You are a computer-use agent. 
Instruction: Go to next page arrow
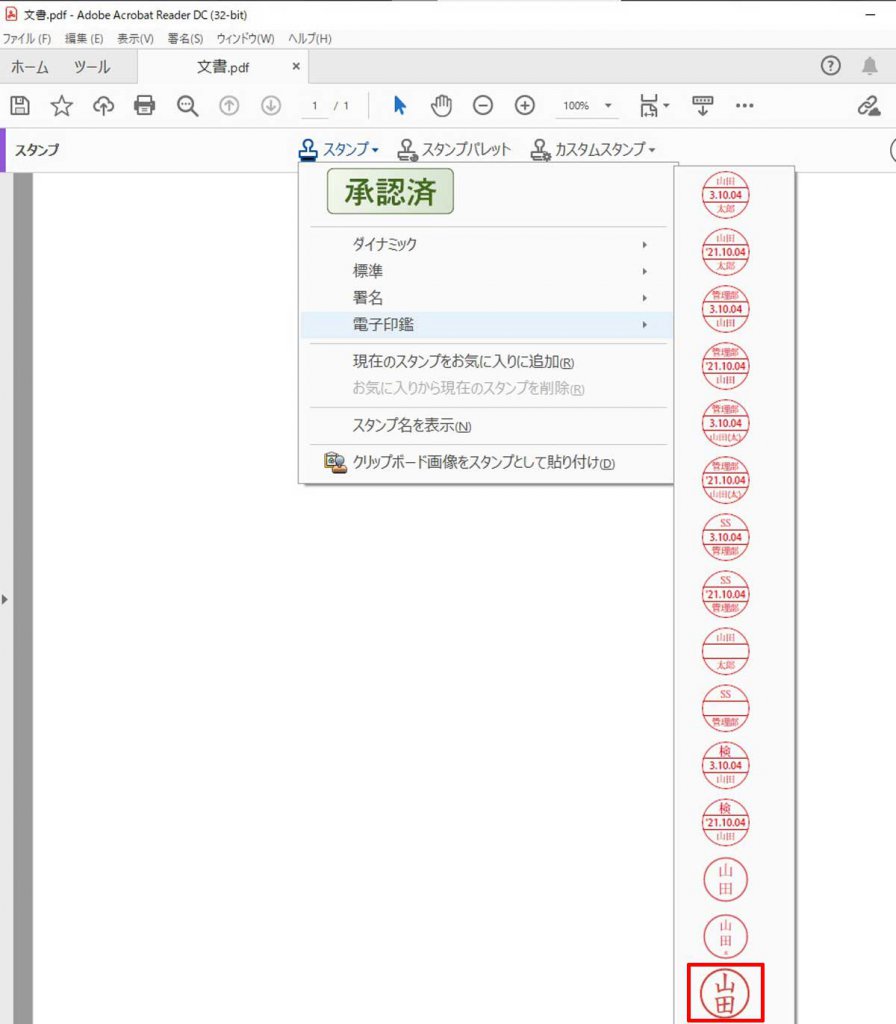tap(271, 105)
